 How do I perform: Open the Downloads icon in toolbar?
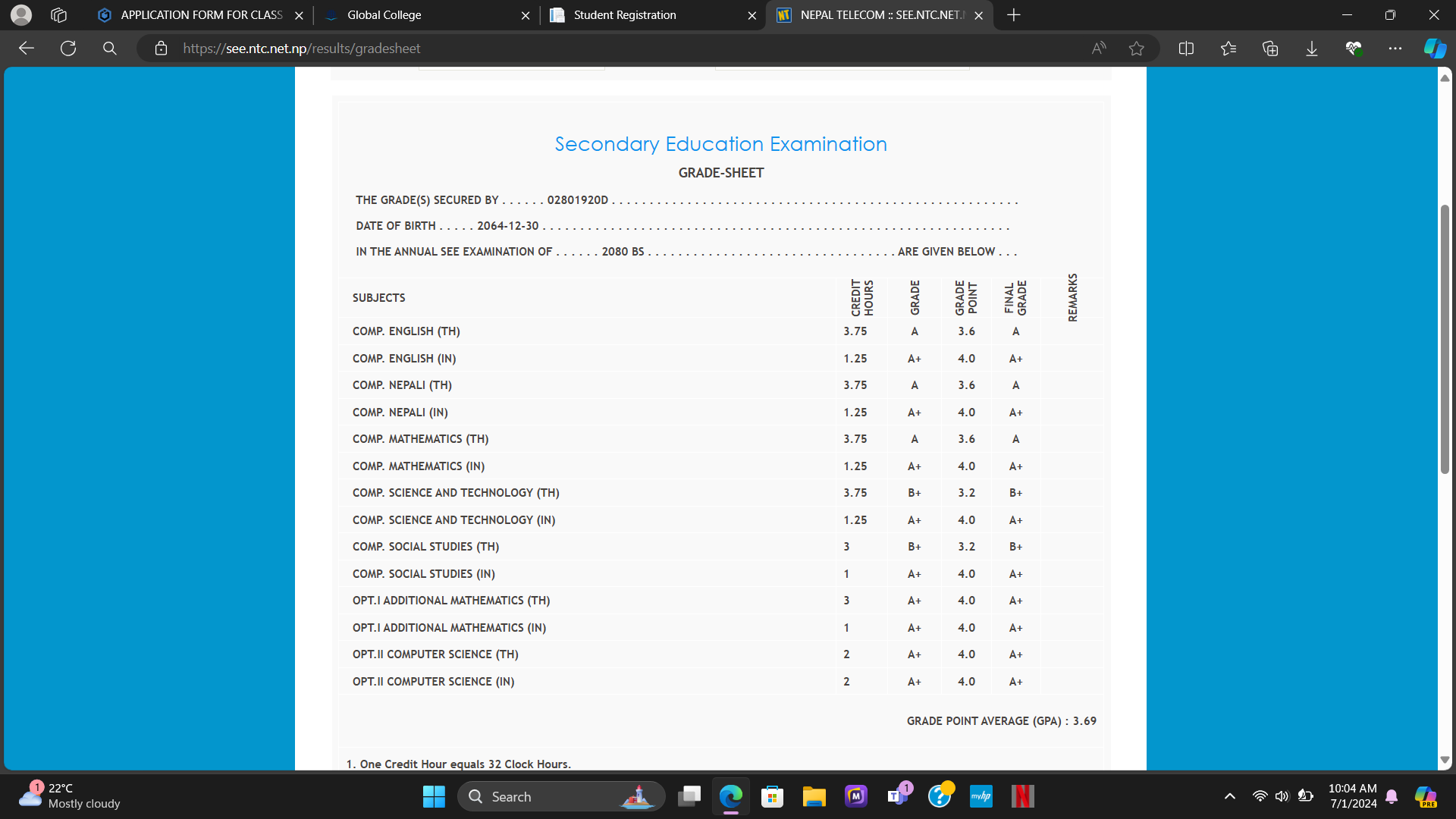[x=1312, y=49]
